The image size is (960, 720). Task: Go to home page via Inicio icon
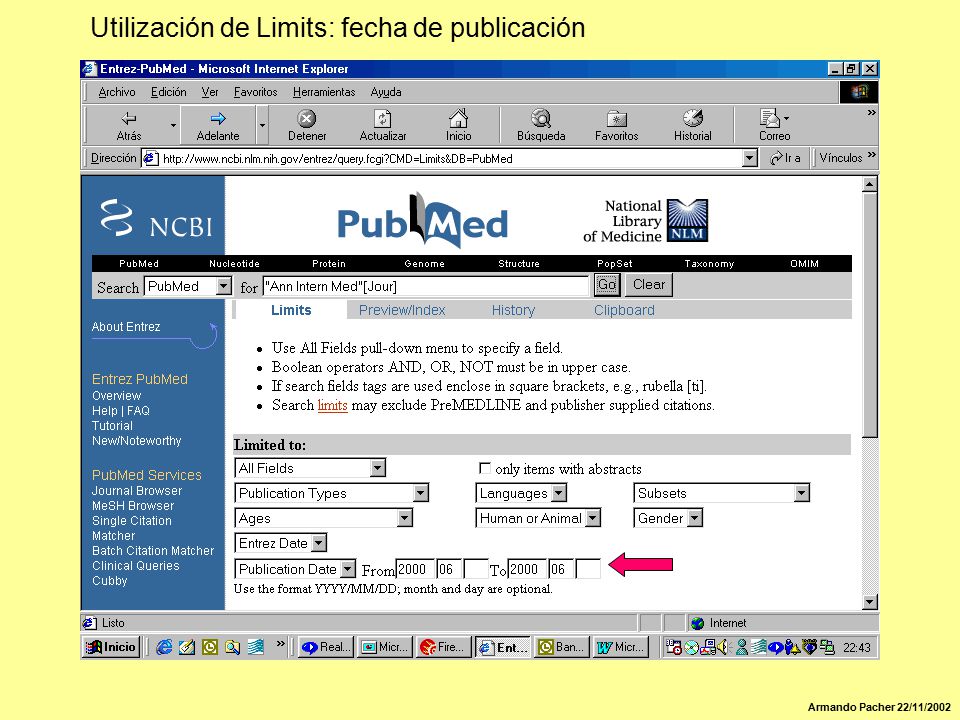(x=458, y=118)
